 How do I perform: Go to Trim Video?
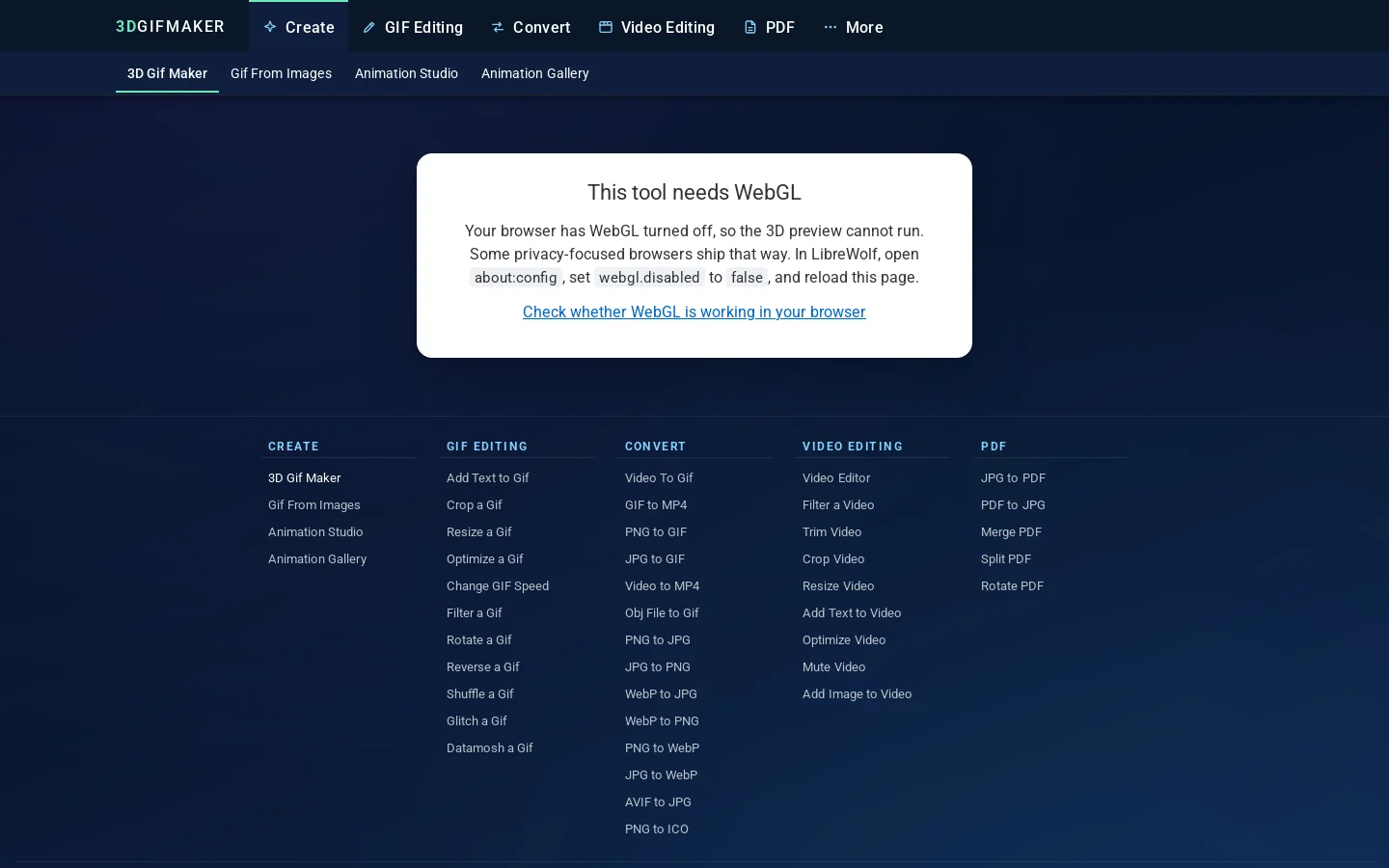coord(832,531)
